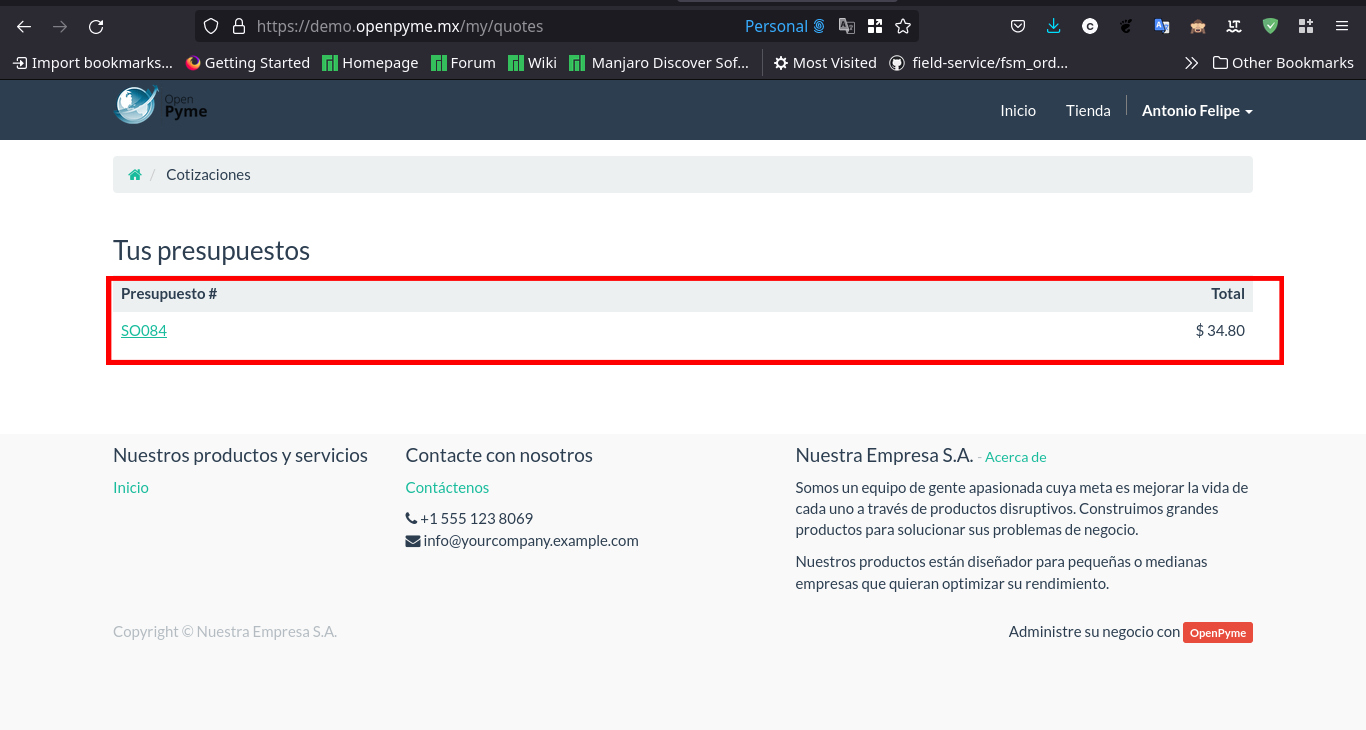Open the tracking protection shield icon
This screenshot has height=730, width=1366.
pyautogui.click(x=210, y=27)
